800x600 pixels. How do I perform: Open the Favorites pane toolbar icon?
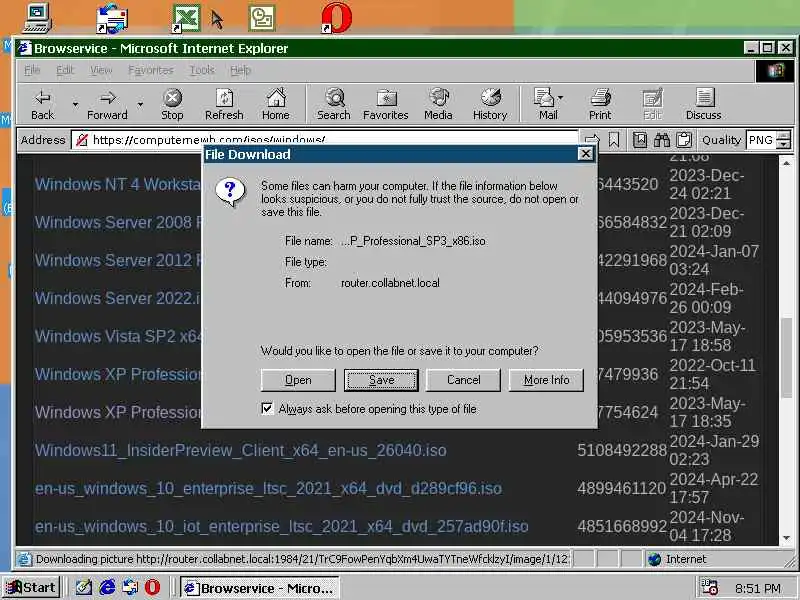tap(386, 105)
